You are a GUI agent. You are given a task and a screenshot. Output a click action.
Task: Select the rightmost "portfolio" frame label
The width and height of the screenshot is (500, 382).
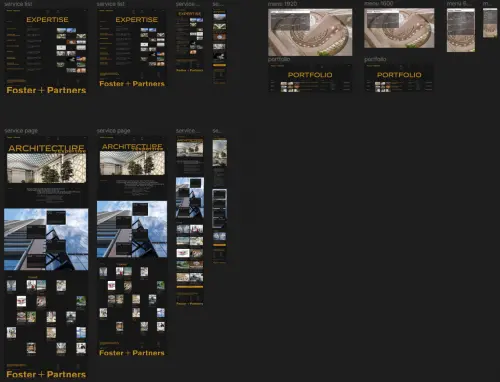(x=375, y=59)
